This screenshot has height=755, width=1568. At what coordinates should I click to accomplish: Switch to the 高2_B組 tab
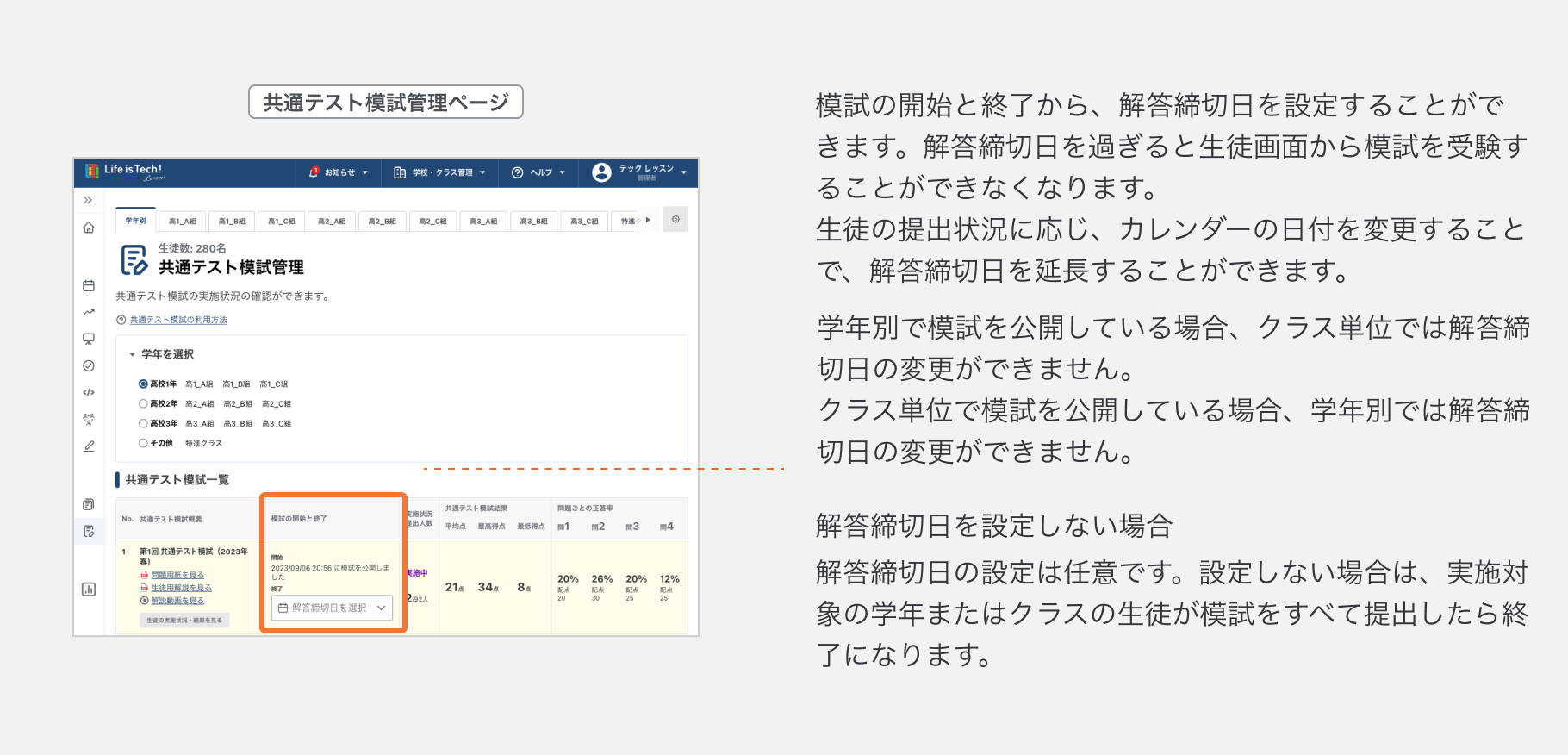[x=383, y=222]
